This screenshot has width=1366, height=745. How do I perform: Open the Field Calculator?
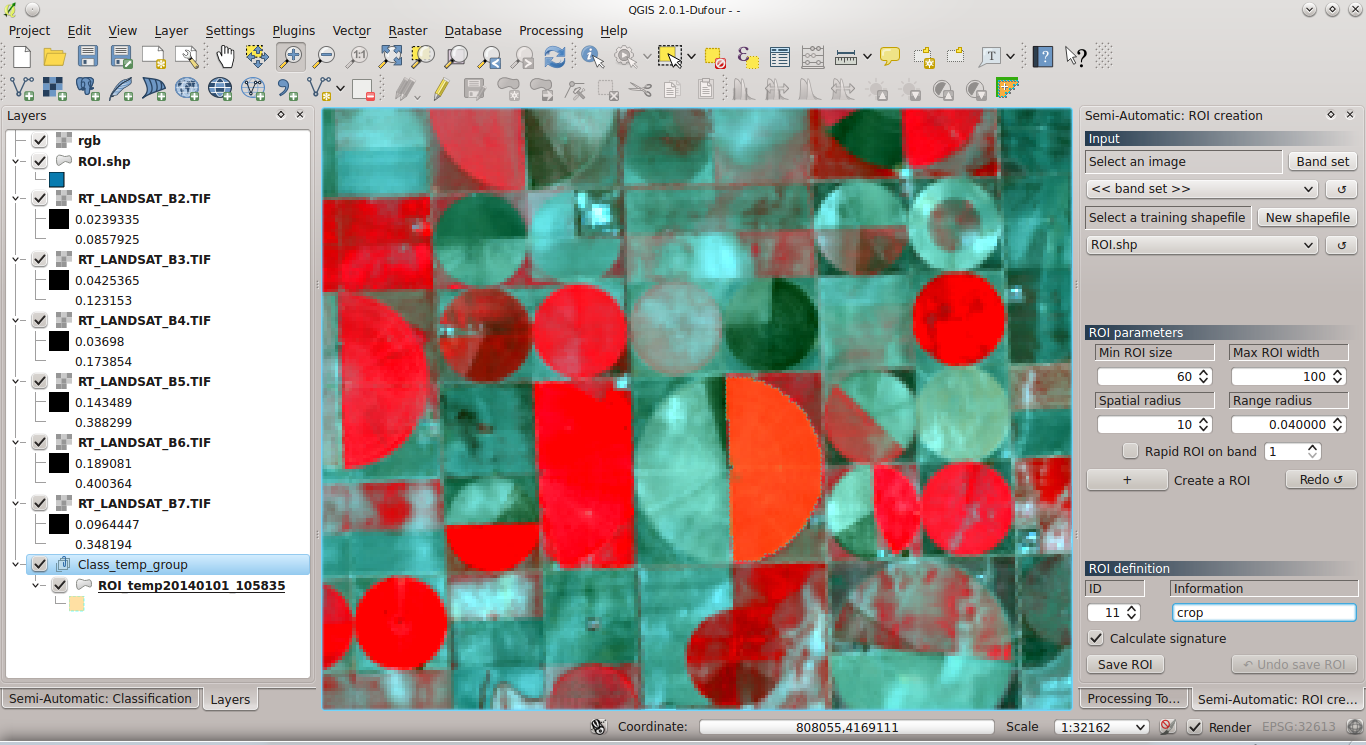[813, 58]
